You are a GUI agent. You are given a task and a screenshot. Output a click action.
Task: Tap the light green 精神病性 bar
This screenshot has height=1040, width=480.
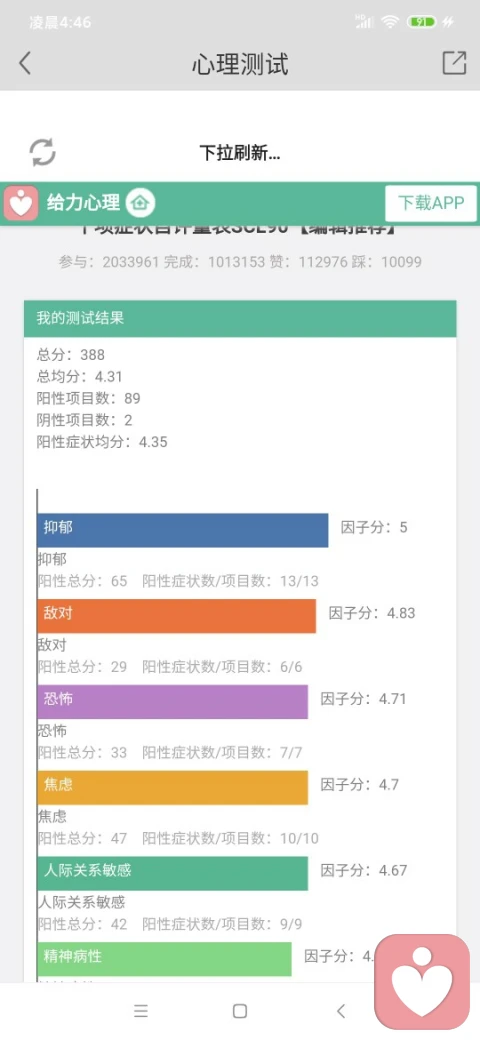(164, 959)
